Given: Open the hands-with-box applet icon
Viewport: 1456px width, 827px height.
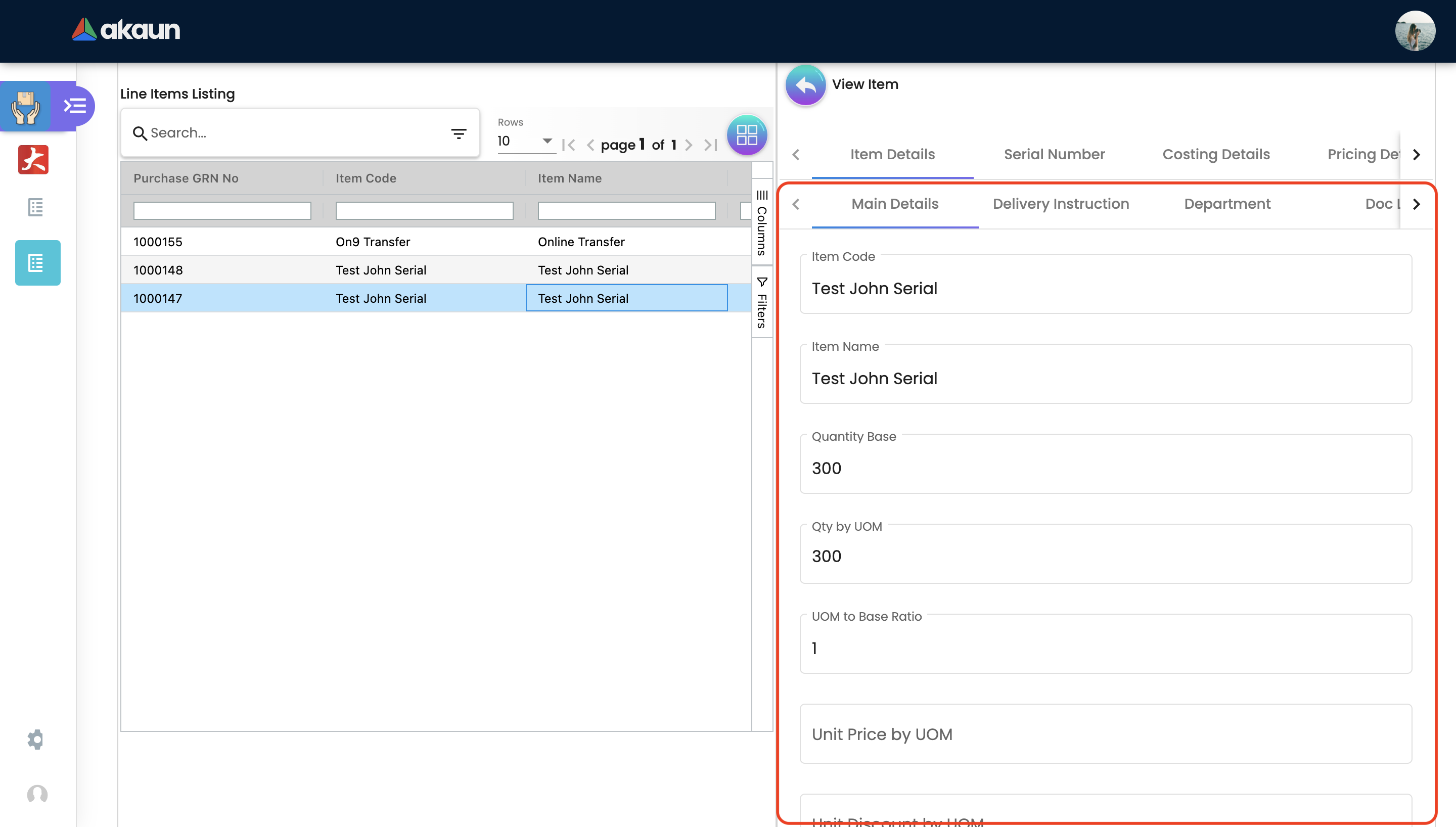Looking at the screenshot, I should point(26,106).
